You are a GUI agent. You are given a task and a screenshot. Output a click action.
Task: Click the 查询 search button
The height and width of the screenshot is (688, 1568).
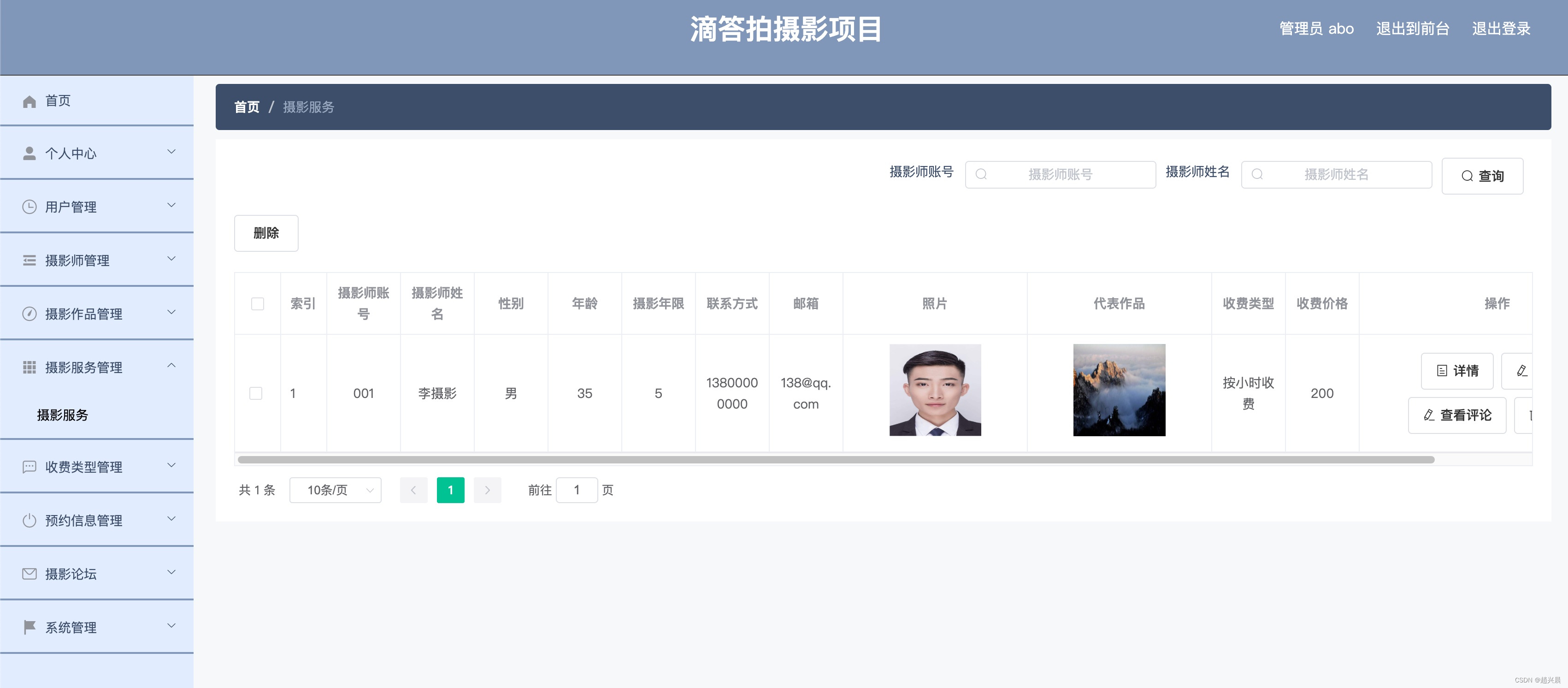click(x=1482, y=176)
